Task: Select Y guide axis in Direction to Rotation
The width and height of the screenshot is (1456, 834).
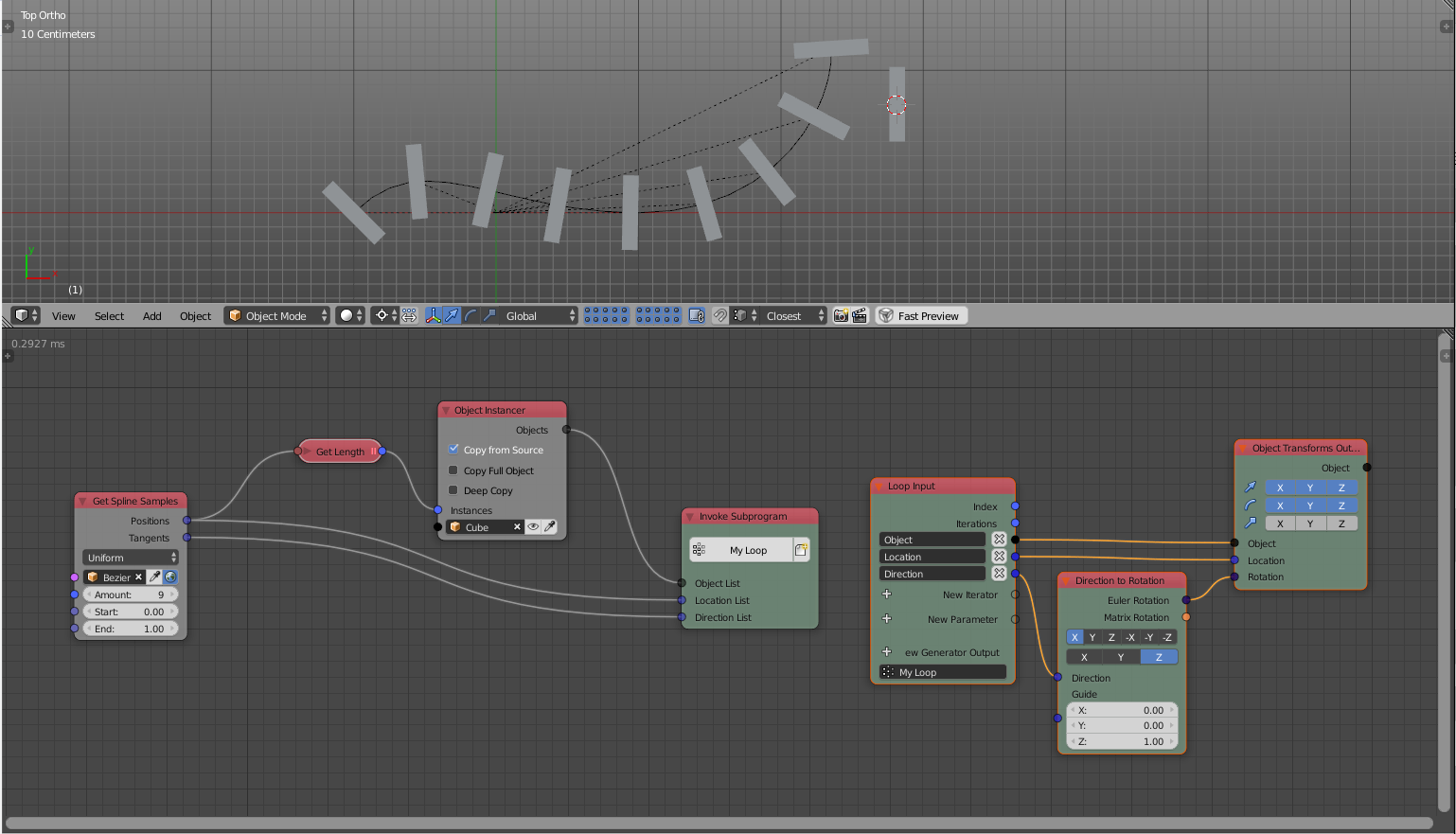Action: click(x=1121, y=657)
